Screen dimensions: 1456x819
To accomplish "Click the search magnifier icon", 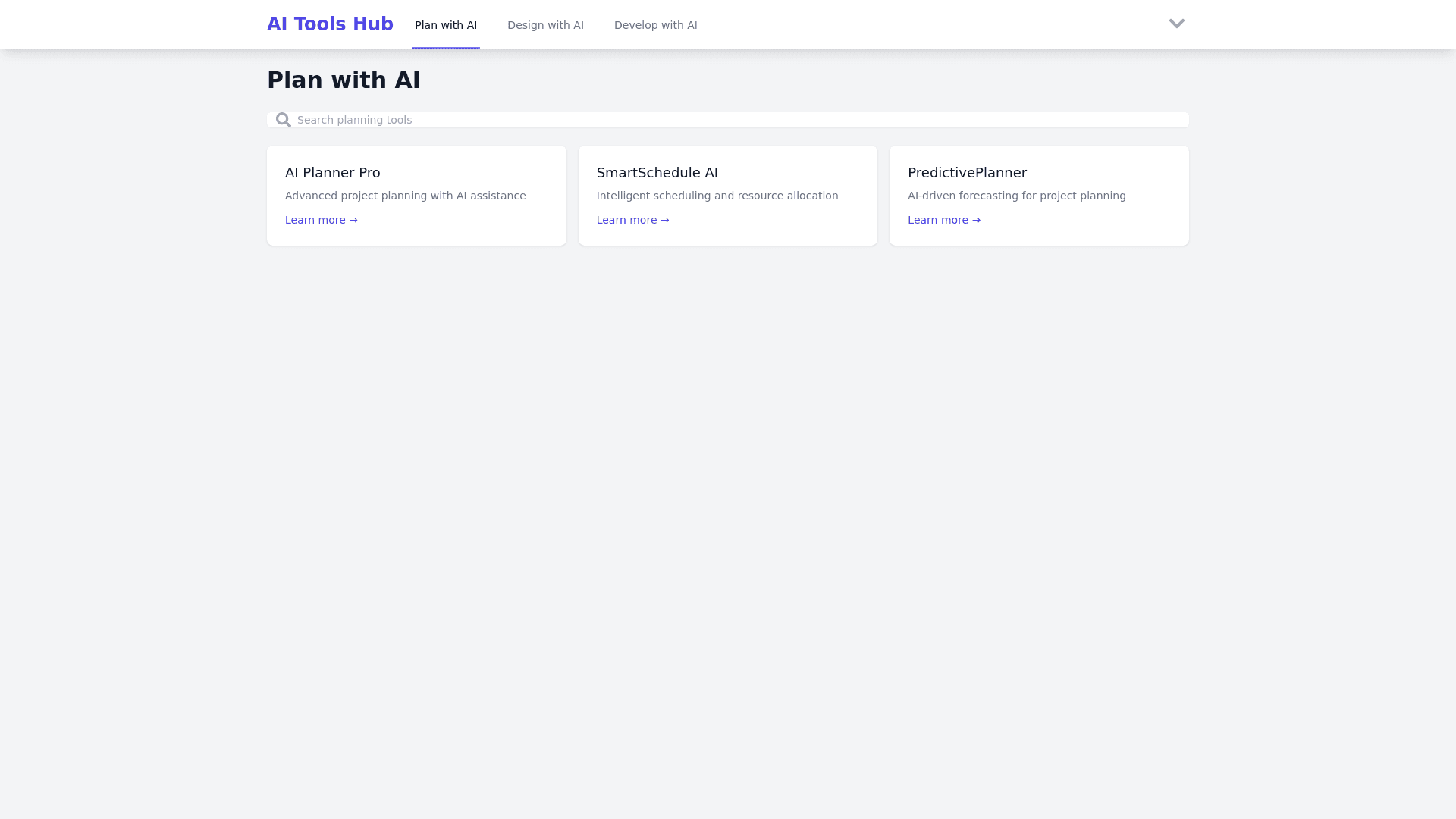I will (x=284, y=120).
